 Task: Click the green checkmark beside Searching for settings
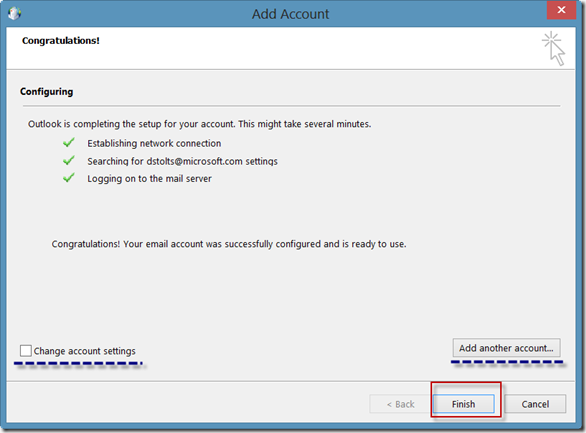pyautogui.click(x=69, y=161)
